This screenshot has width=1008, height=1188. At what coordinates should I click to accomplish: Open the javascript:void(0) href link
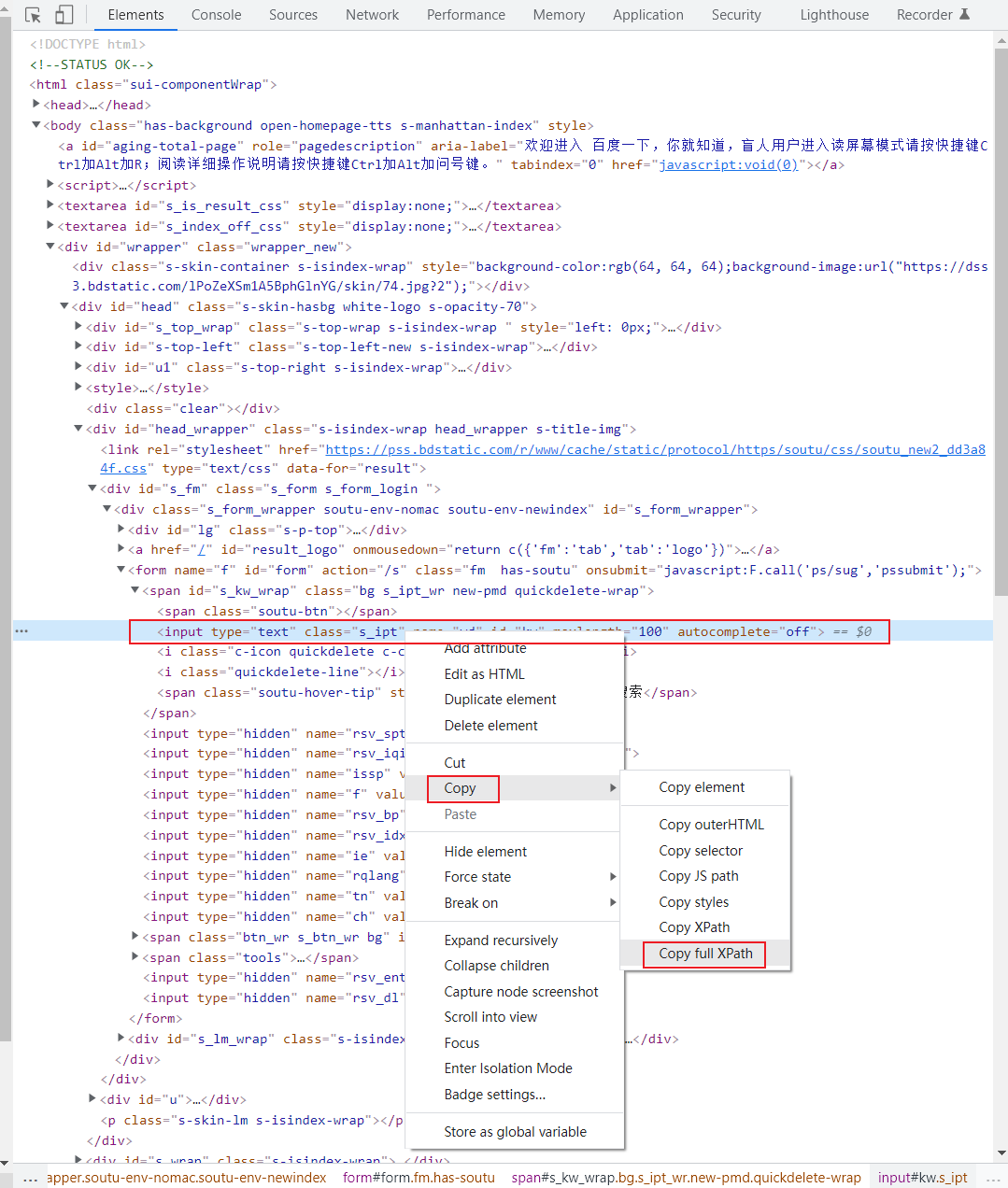coord(729,164)
